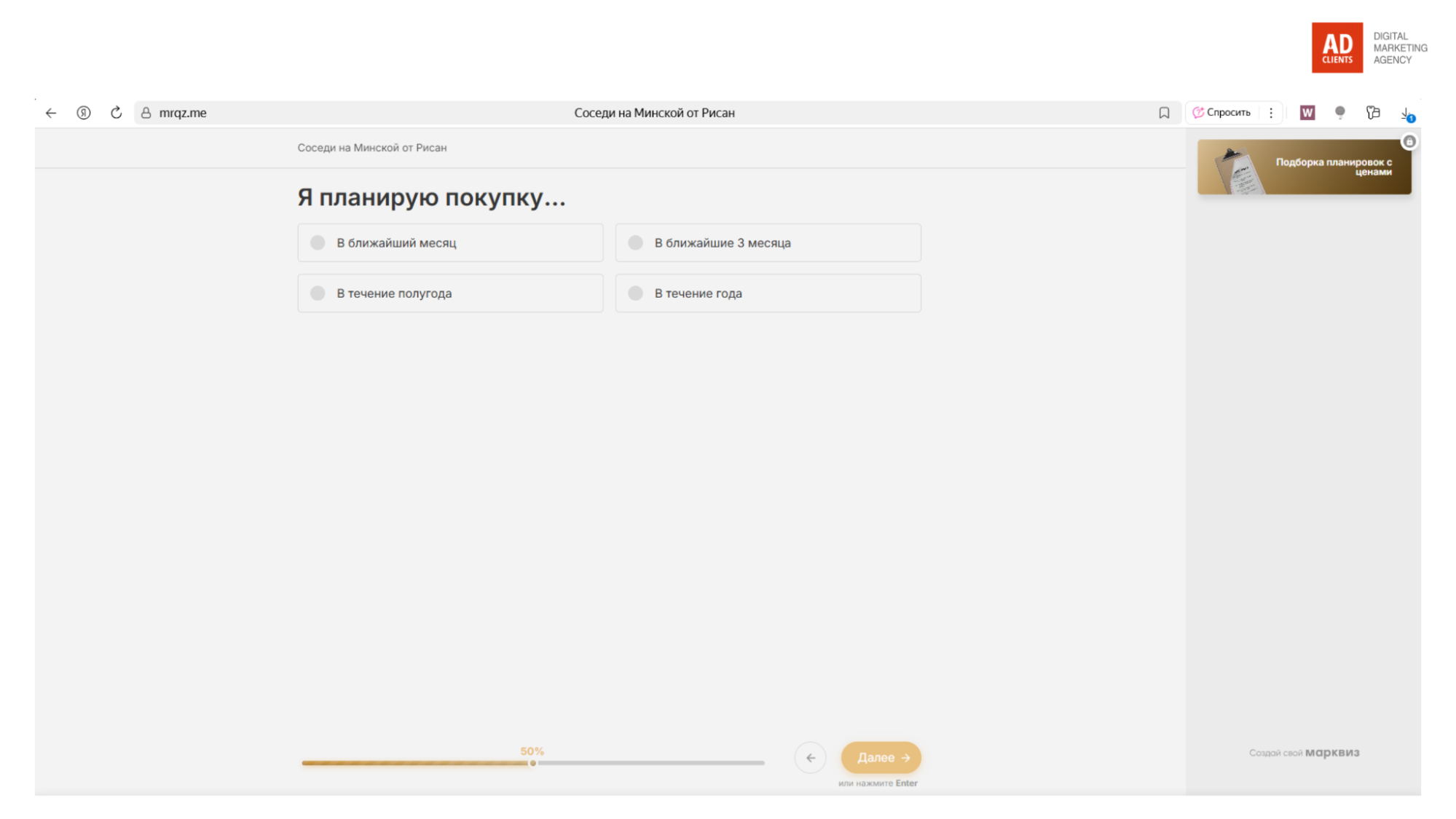Click the browser back arrow icon
This screenshot has height=819, width=1456.
click(x=51, y=113)
